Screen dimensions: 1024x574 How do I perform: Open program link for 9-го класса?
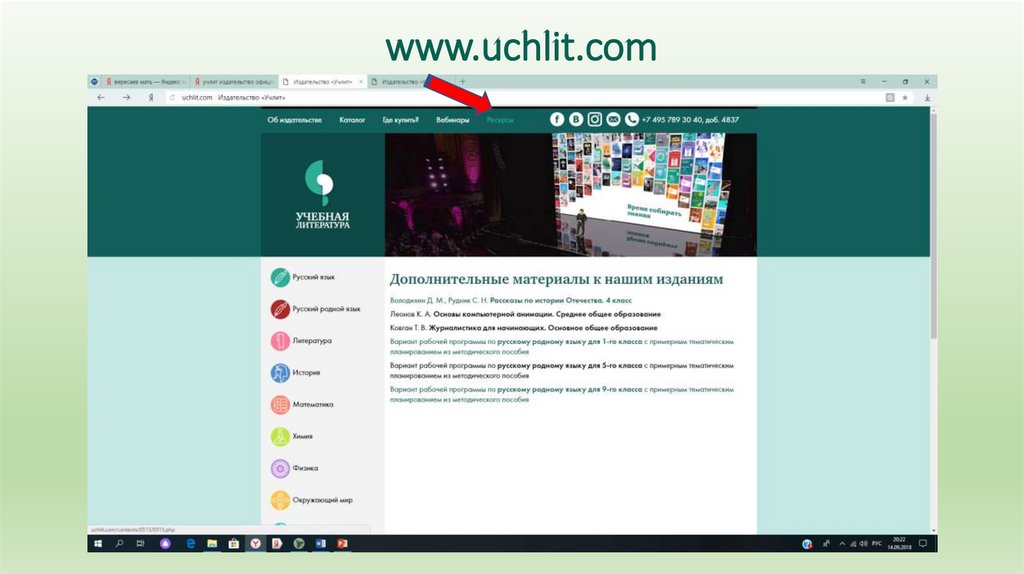click(x=562, y=394)
